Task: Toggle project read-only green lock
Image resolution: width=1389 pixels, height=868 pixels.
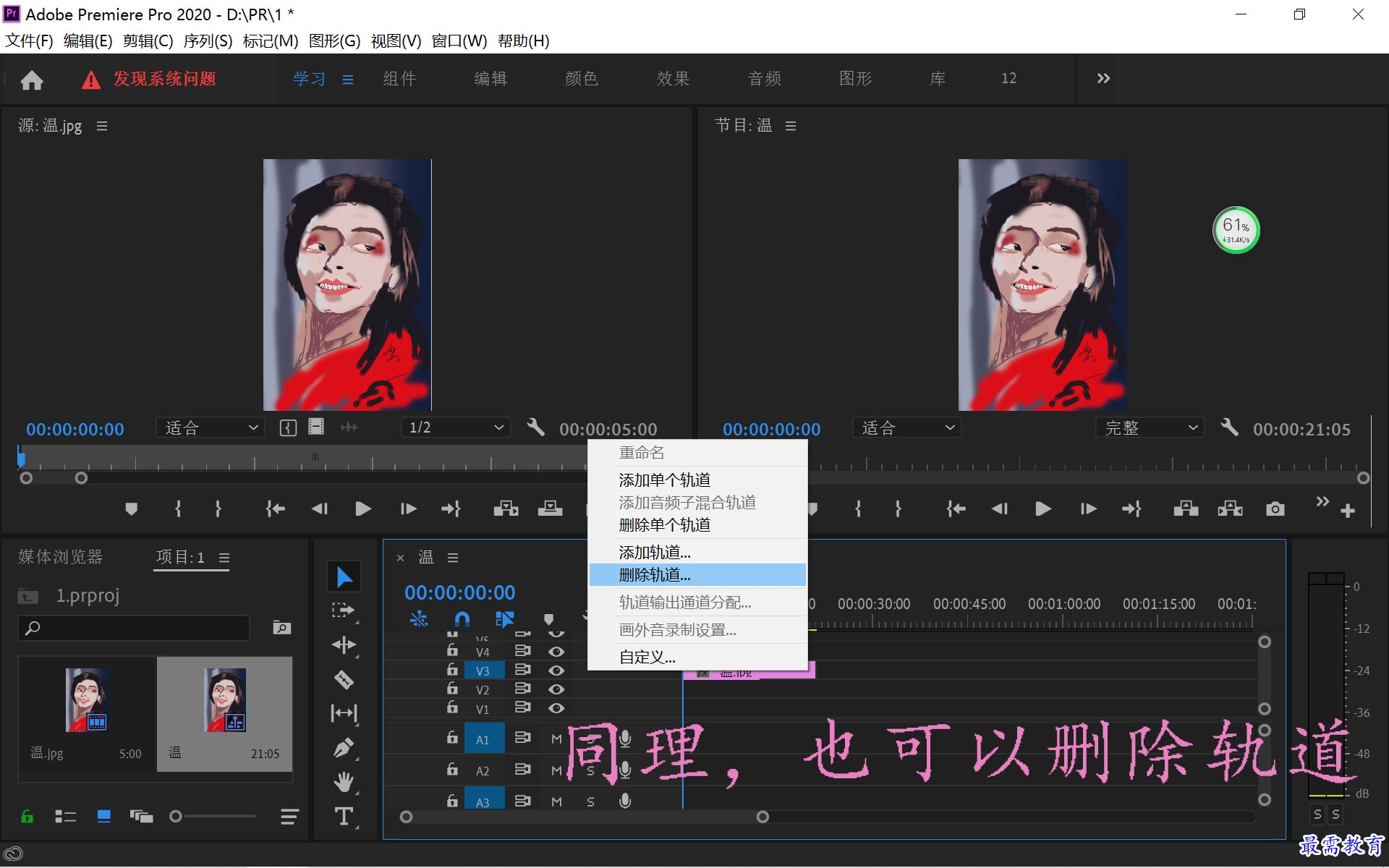Action: [27, 817]
